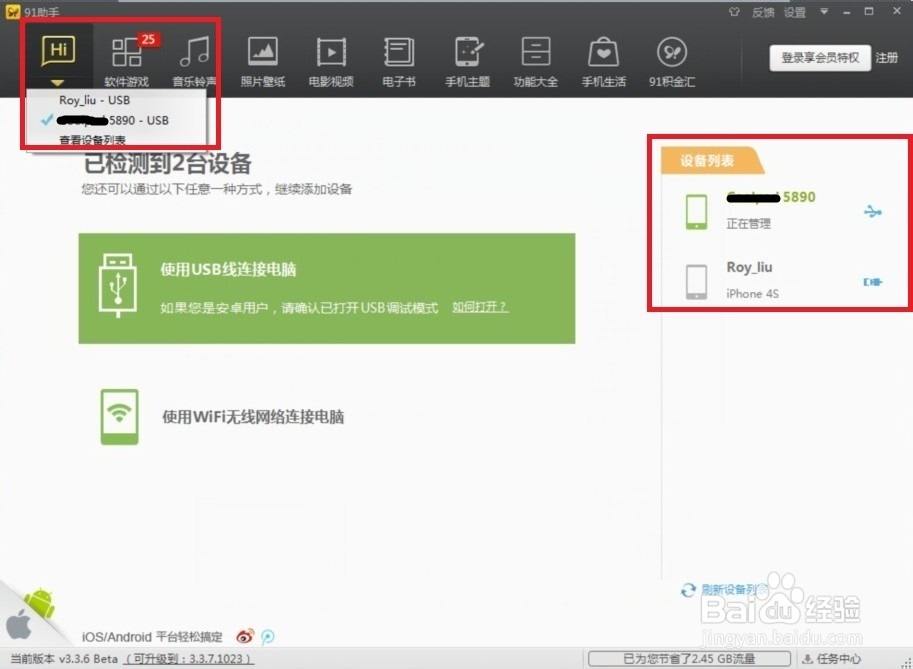The image size is (913, 669).
Task: Expand the device dropdown arrow under Hi
Action: (58, 83)
